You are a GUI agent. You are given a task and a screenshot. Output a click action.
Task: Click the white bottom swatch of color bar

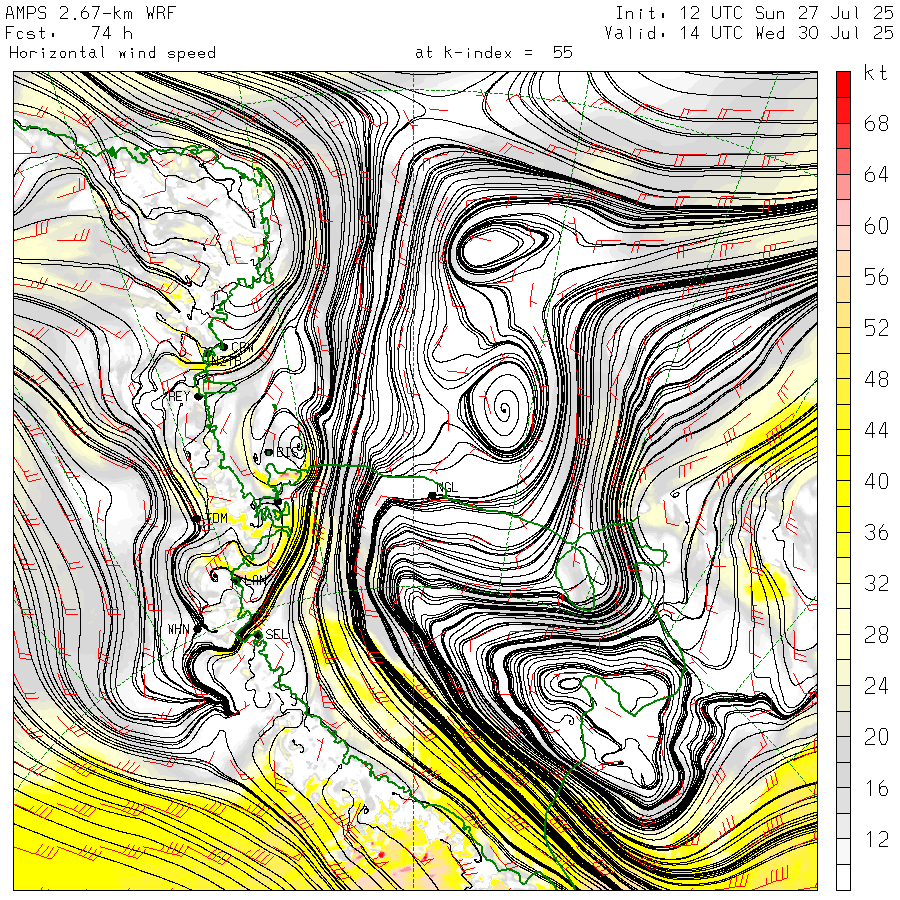(x=843, y=878)
